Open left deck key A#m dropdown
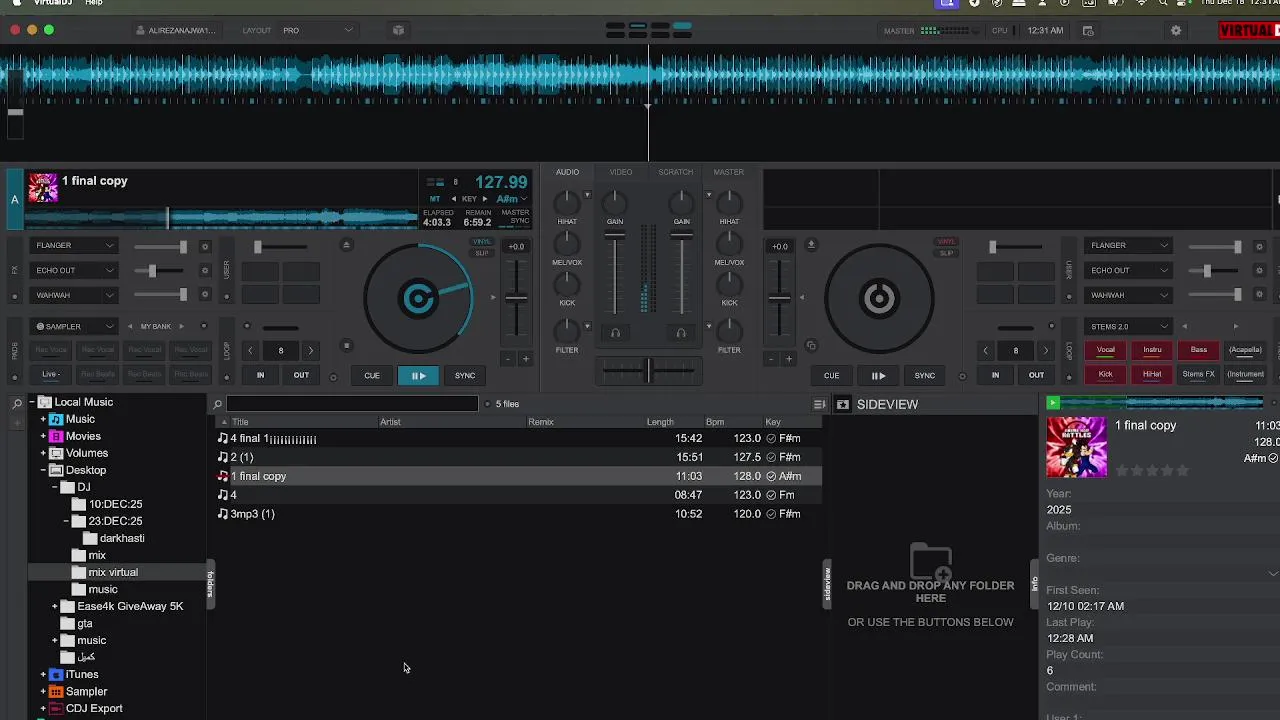This screenshot has height=720, width=1280. pos(512,199)
